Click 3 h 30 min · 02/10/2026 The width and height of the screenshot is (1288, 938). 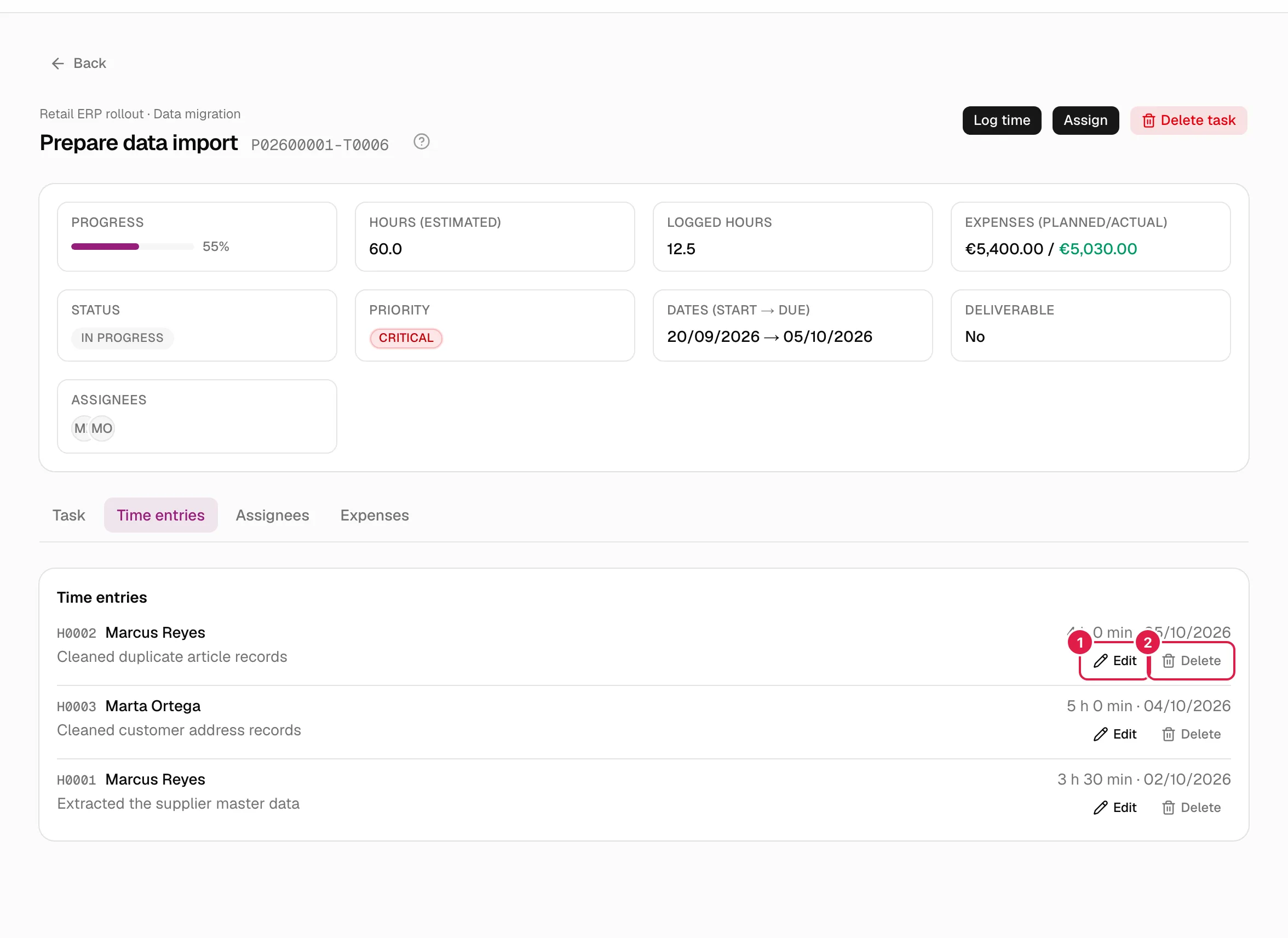(x=1144, y=780)
